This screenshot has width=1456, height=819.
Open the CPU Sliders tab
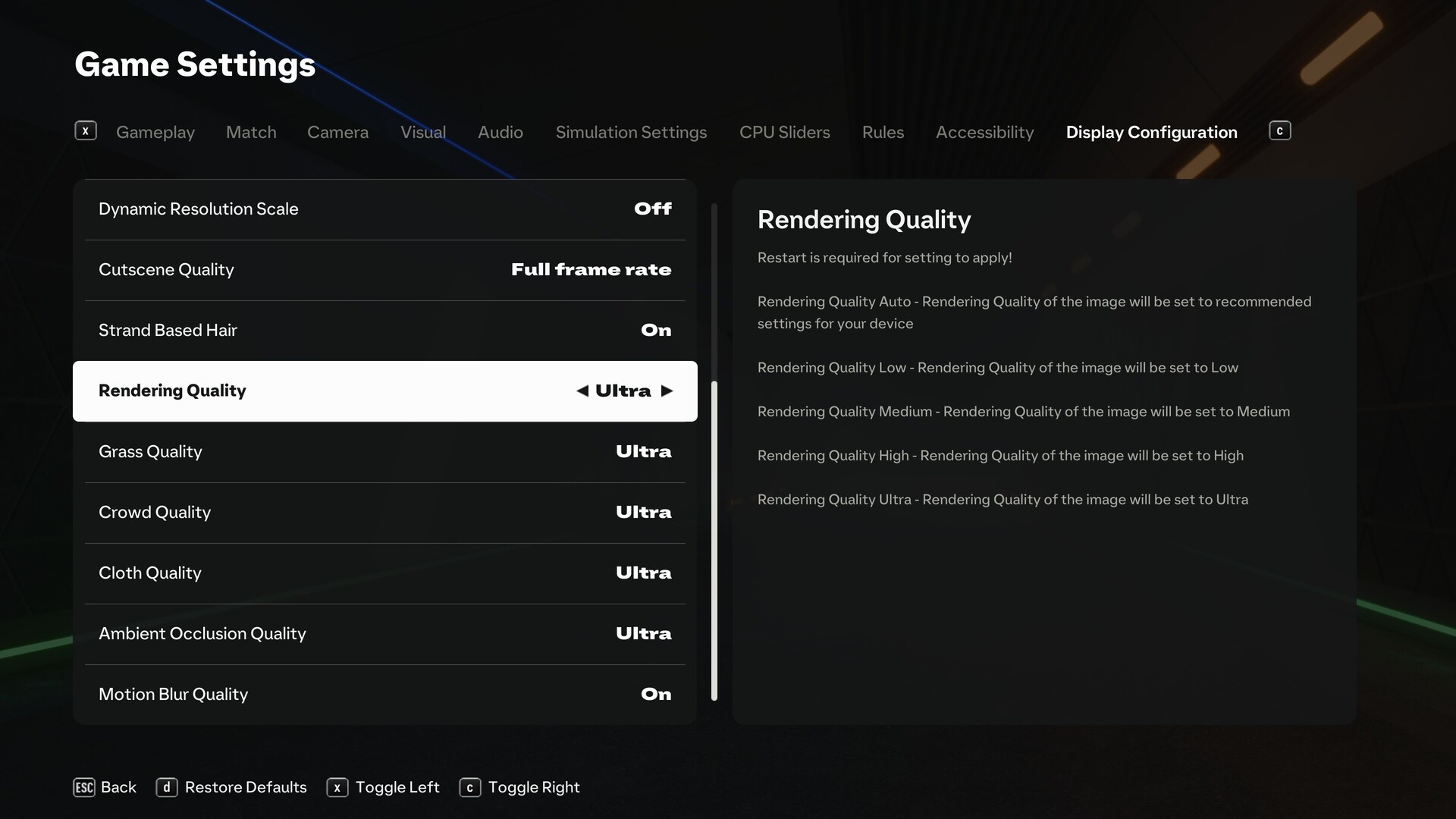tap(784, 133)
